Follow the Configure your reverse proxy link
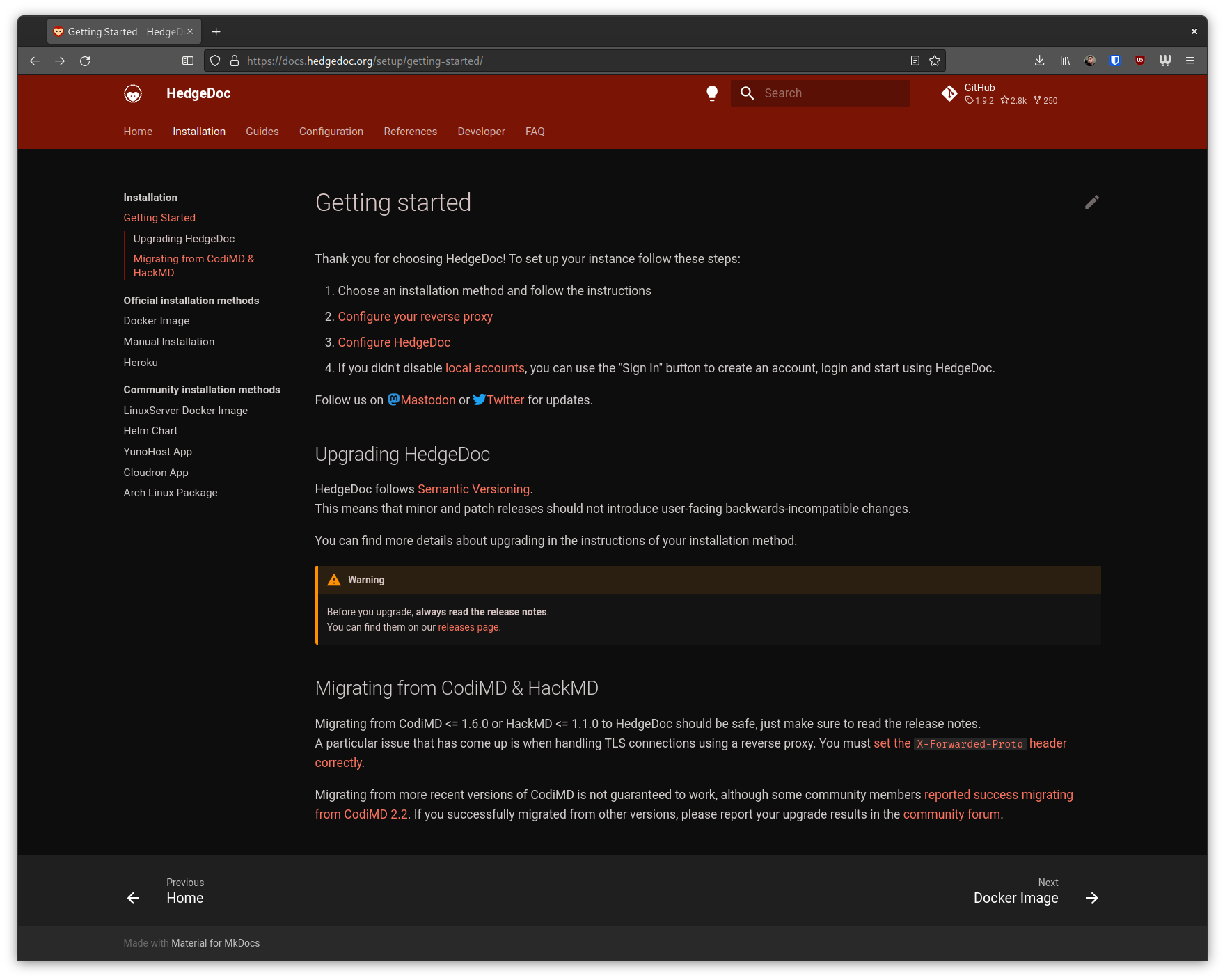1225x980 pixels. (x=415, y=317)
